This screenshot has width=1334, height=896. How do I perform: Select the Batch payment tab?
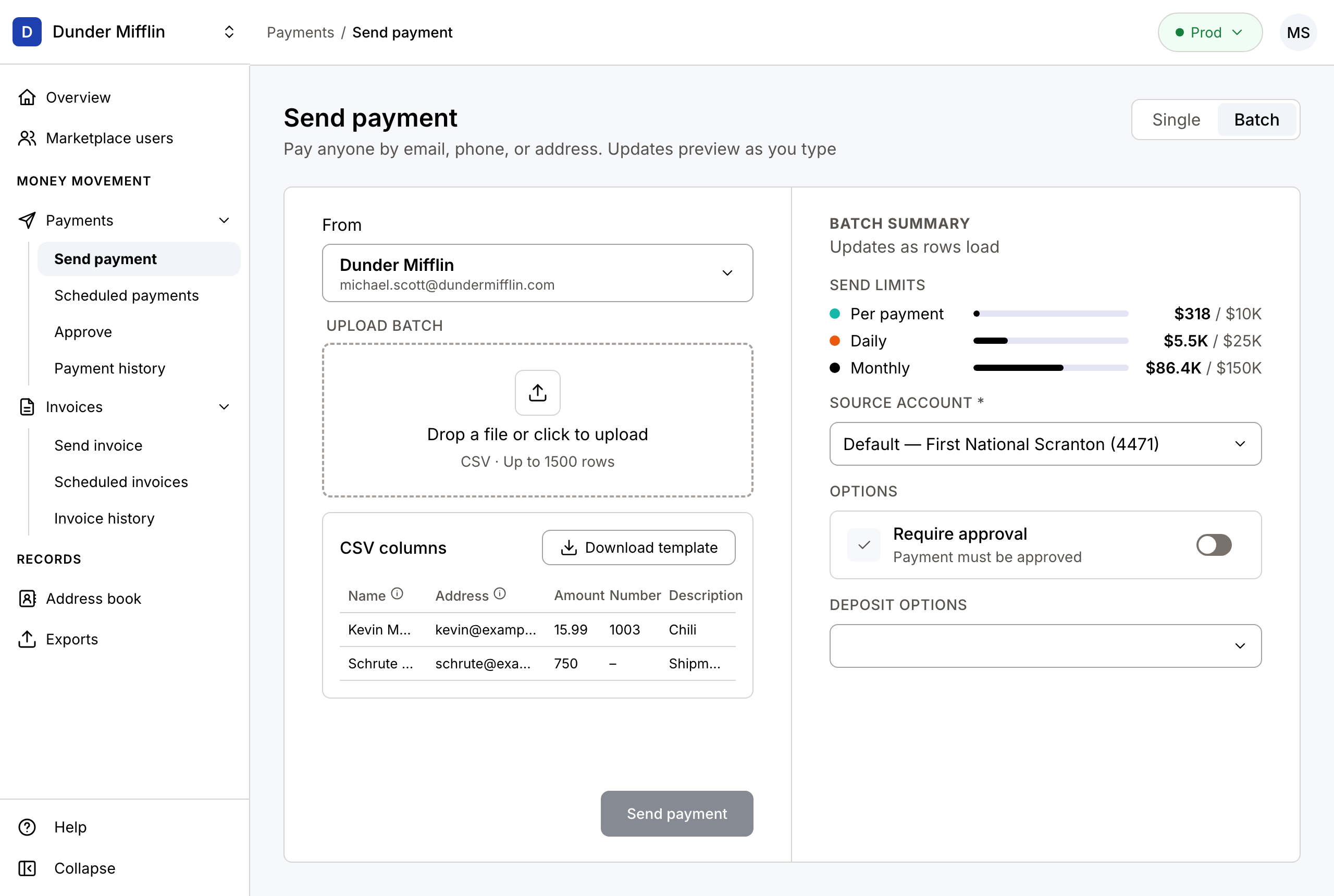1256,120
